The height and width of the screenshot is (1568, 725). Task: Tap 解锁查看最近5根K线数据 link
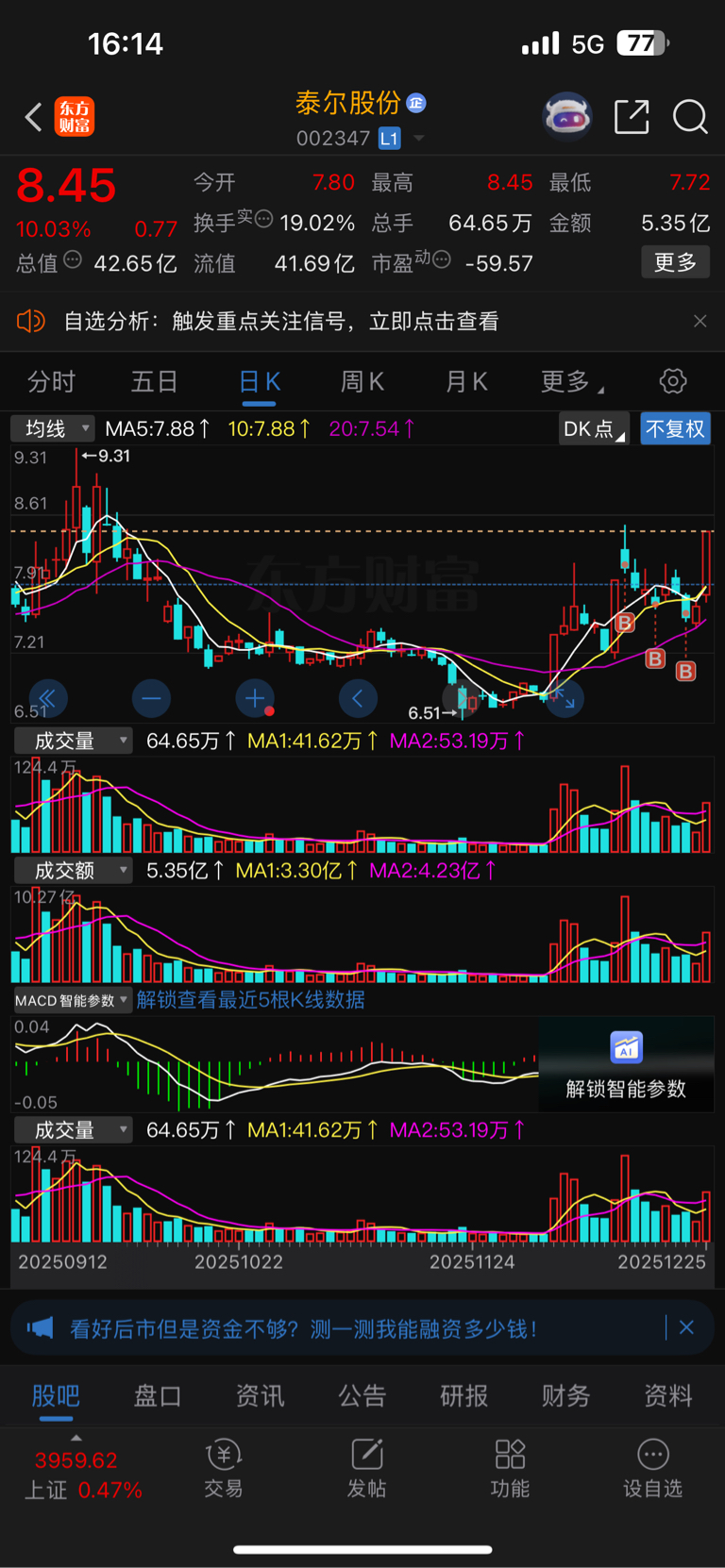[x=251, y=1000]
